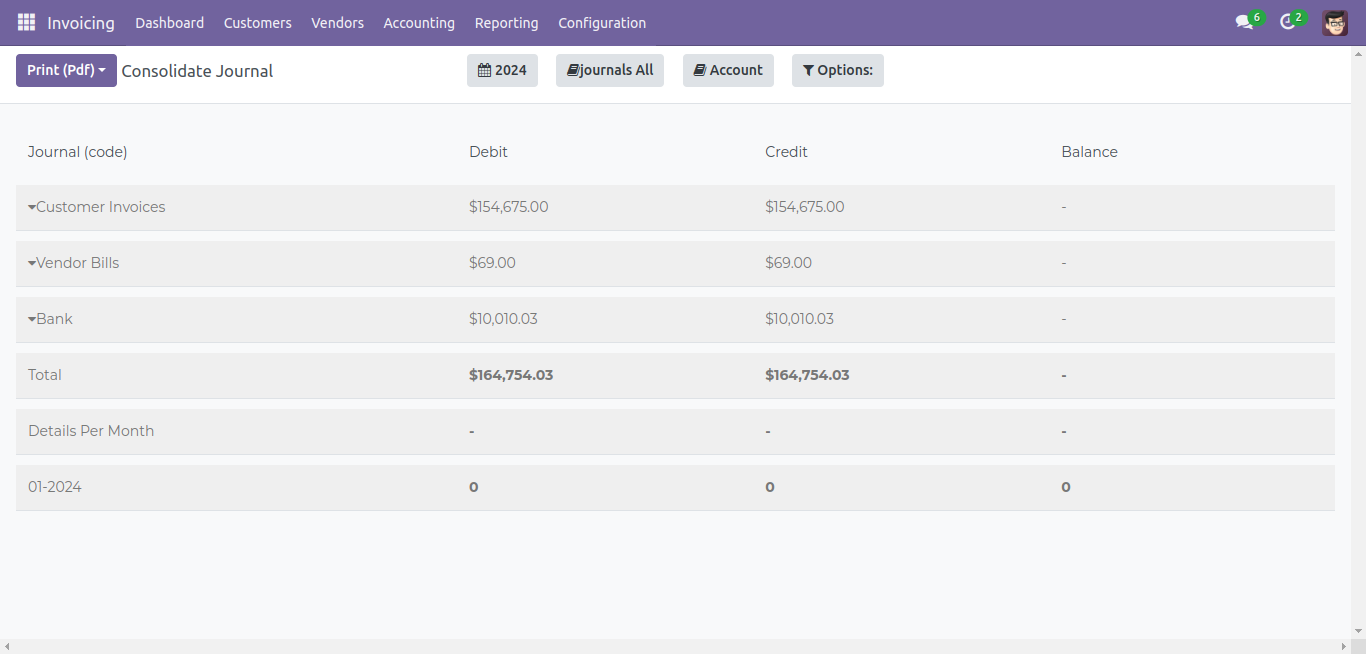Image resolution: width=1366 pixels, height=654 pixels.
Task: Open the Reporting menu
Action: click(506, 23)
